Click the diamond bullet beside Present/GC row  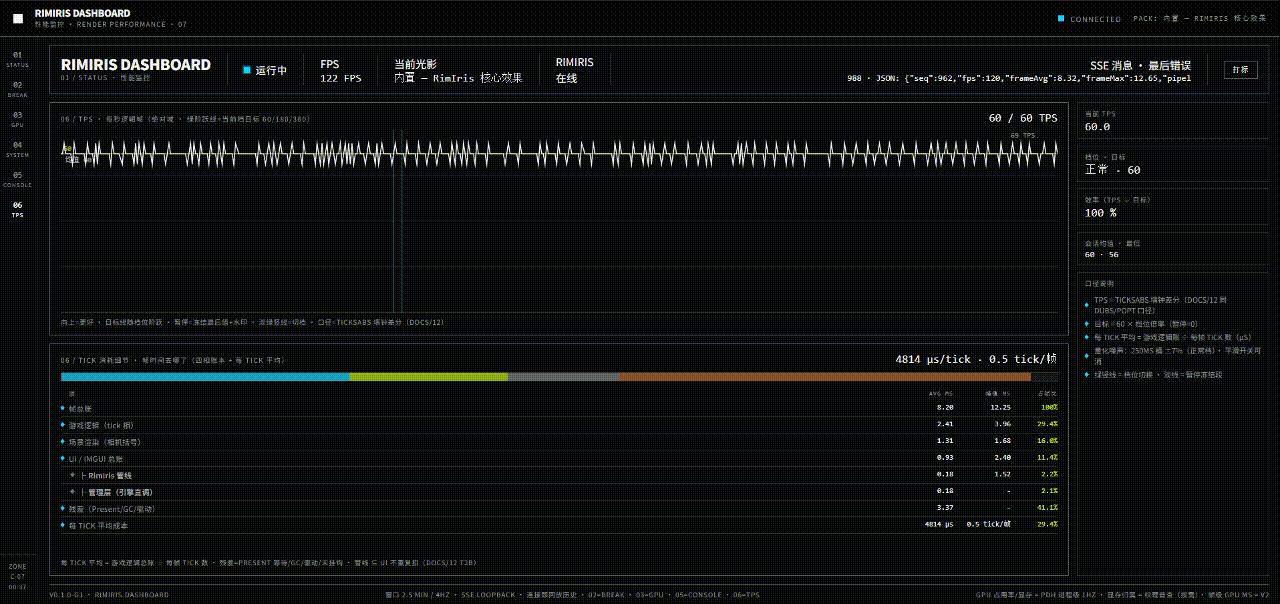63,508
